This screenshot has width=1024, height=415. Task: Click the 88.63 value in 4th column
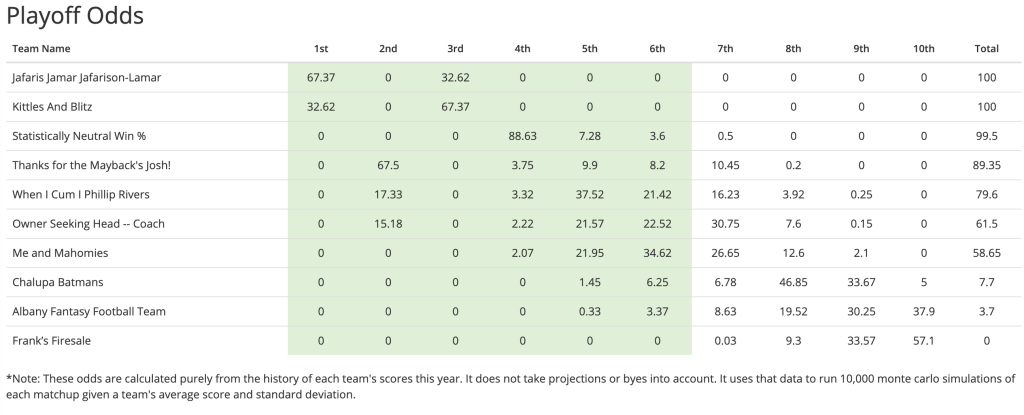[523, 136]
